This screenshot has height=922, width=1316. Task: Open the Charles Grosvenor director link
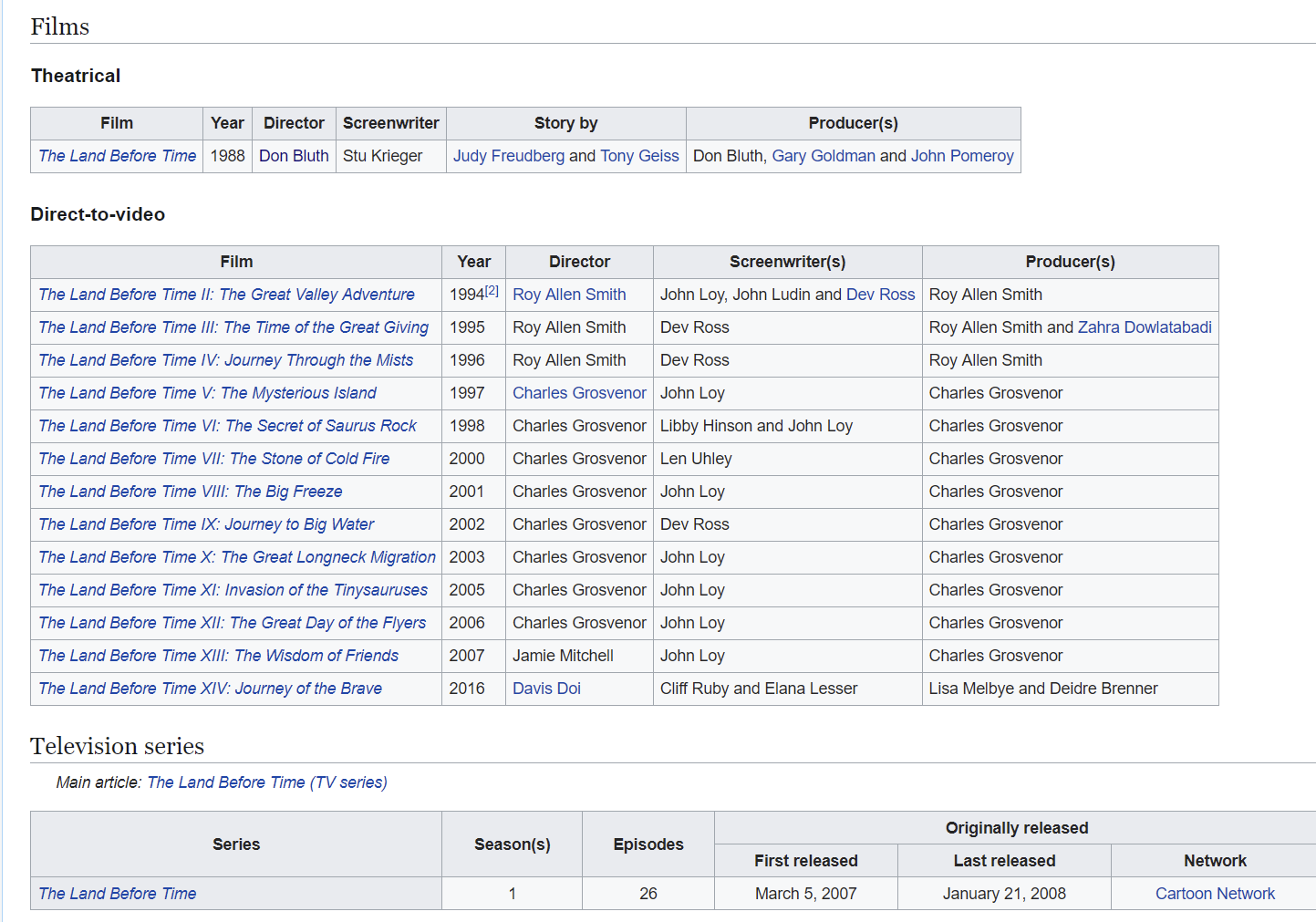click(x=579, y=393)
